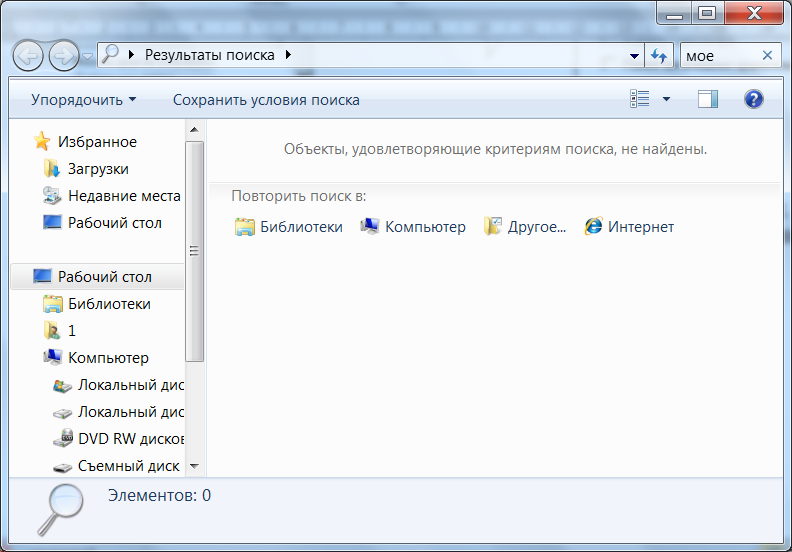Viewport: 792px width, 552px height.
Task: Select the highlighted Рабочий стол tree node
Action: pos(97,276)
